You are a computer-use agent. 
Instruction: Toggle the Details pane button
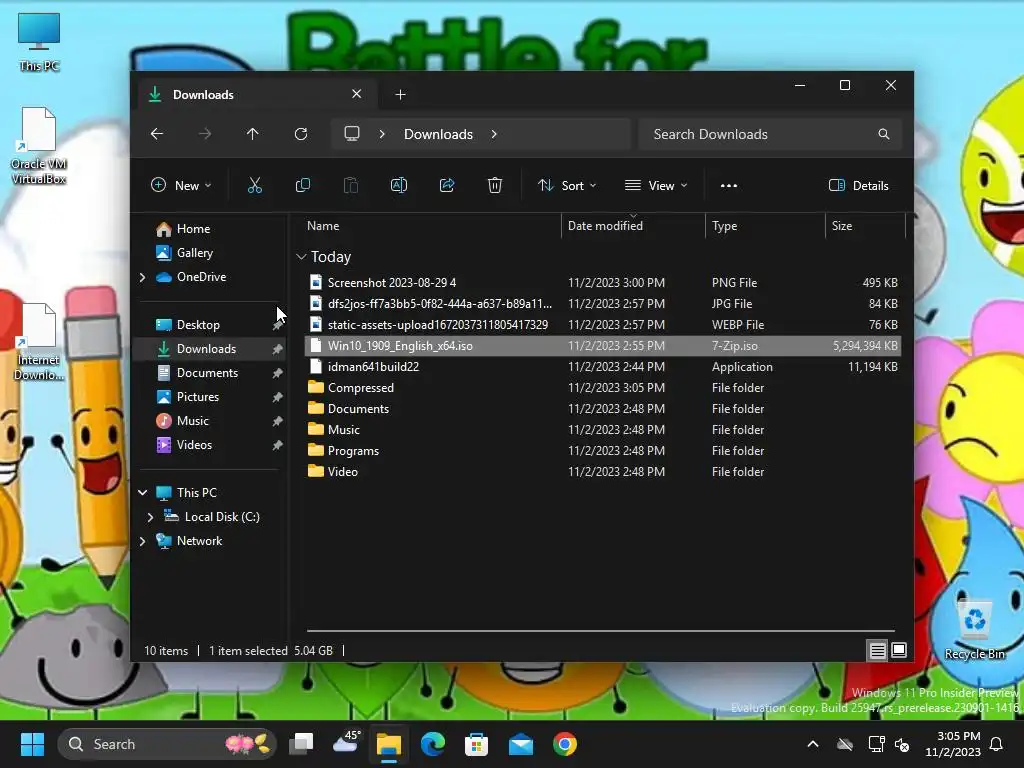[x=858, y=185]
